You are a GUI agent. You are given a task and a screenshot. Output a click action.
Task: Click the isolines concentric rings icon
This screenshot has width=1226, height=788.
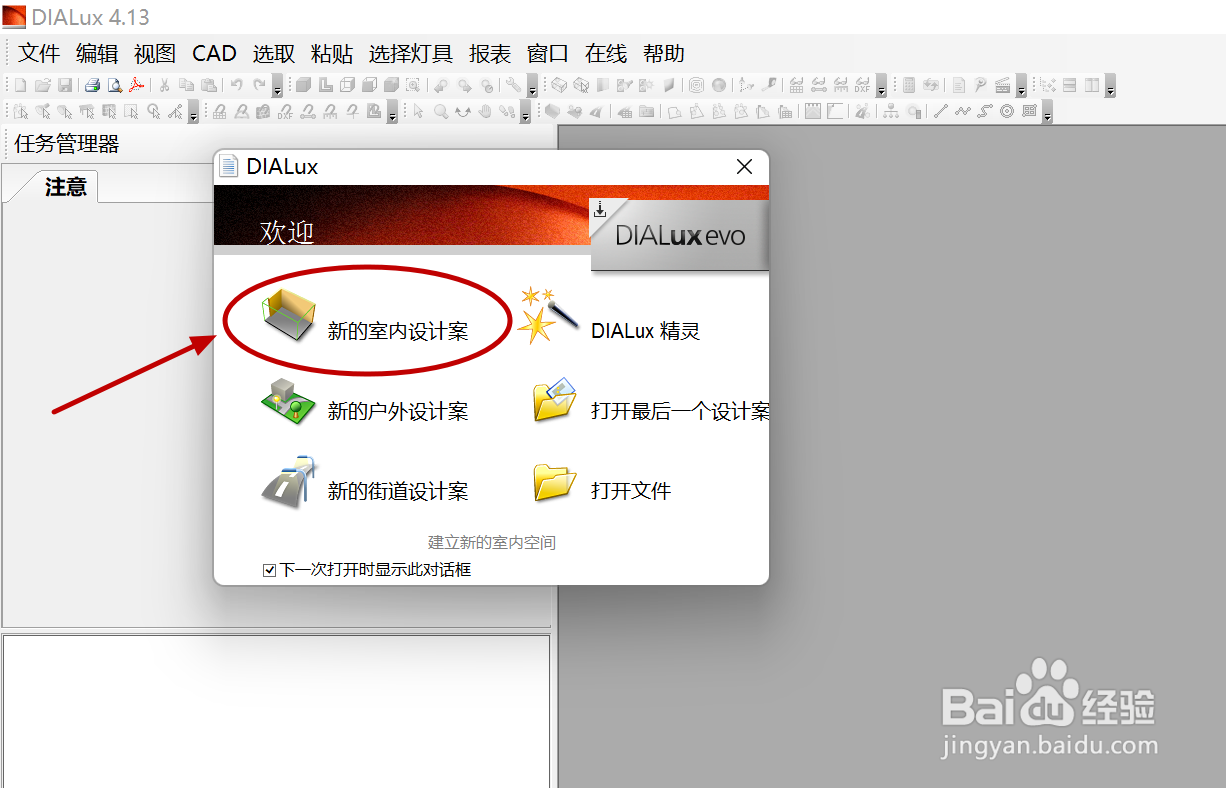pyautogui.click(x=696, y=86)
